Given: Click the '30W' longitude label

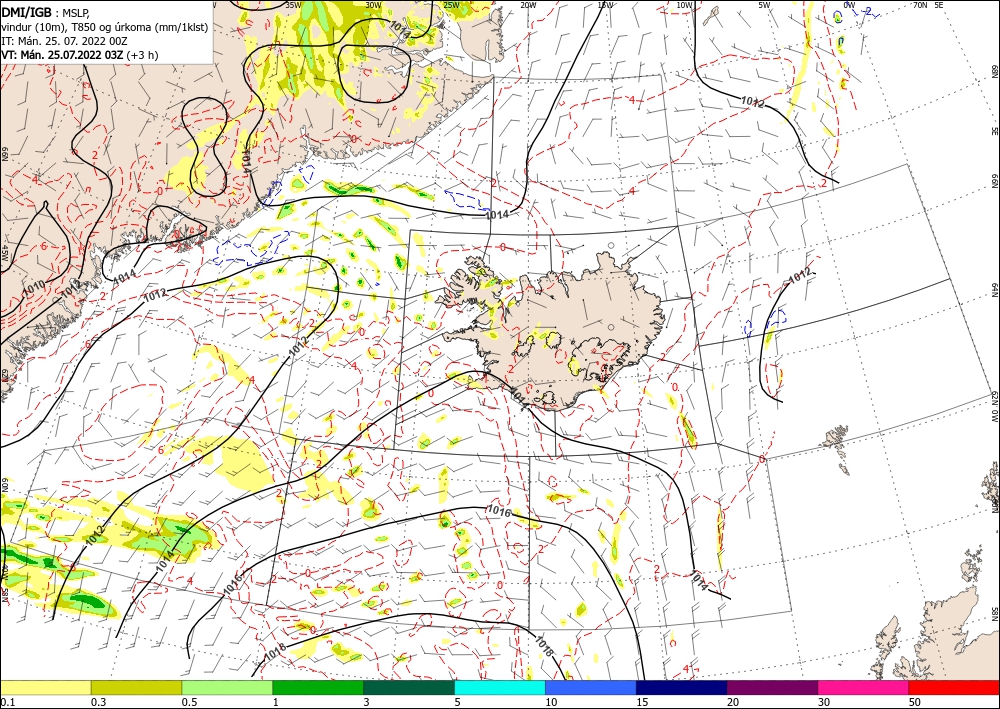Looking at the screenshot, I should click(x=374, y=5).
